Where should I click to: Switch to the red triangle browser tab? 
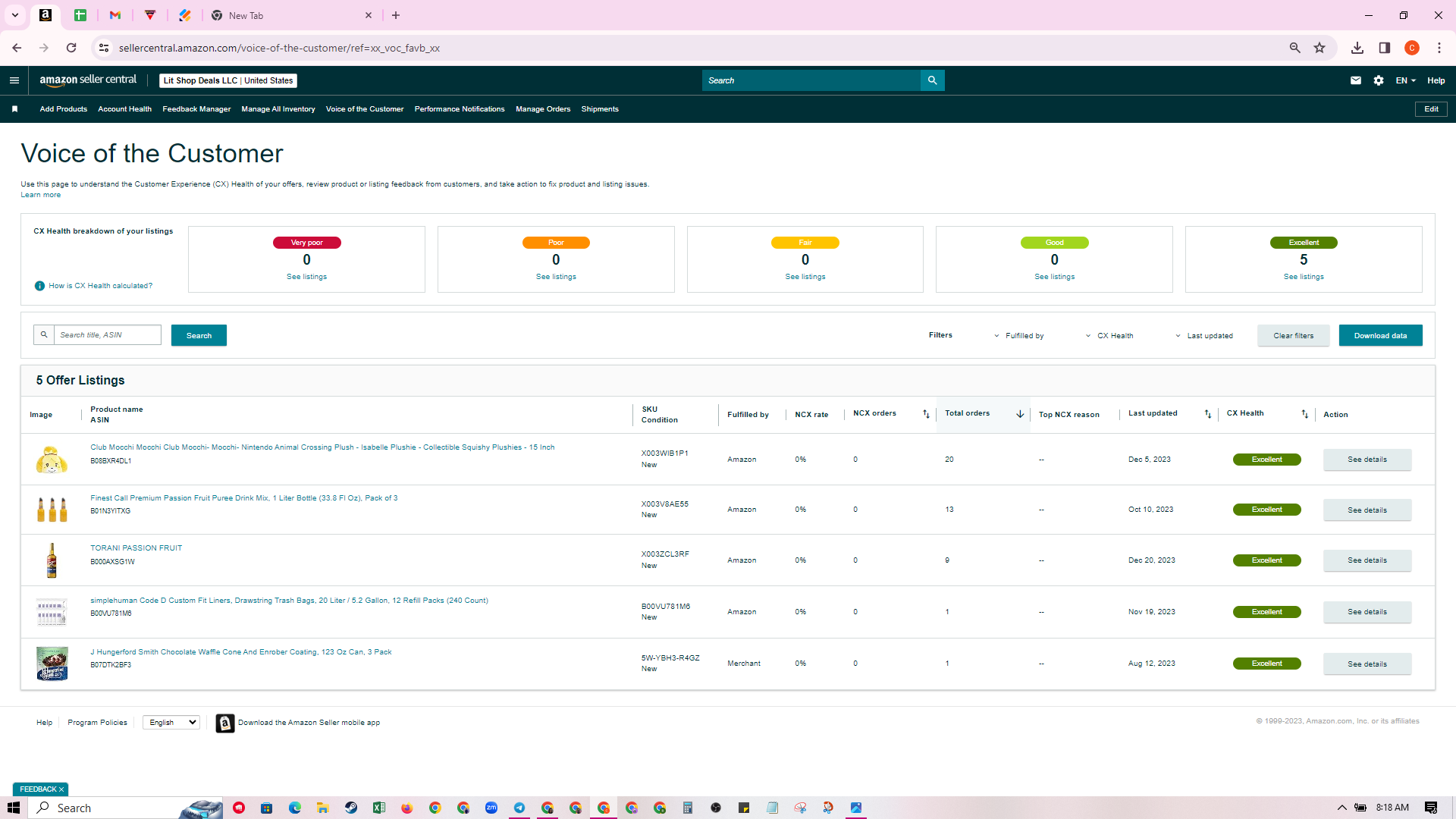pos(150,15)
